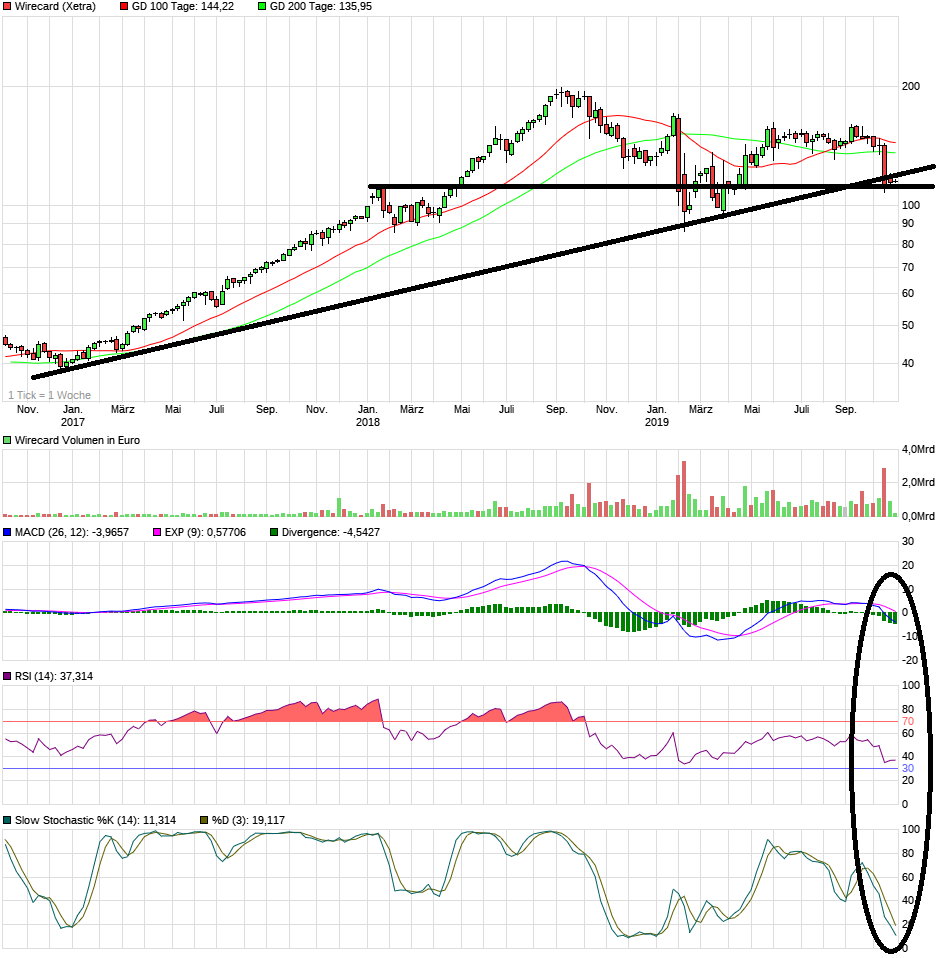Click the purple RSI (14) legend swatch
940x958 pixels.
7,676
